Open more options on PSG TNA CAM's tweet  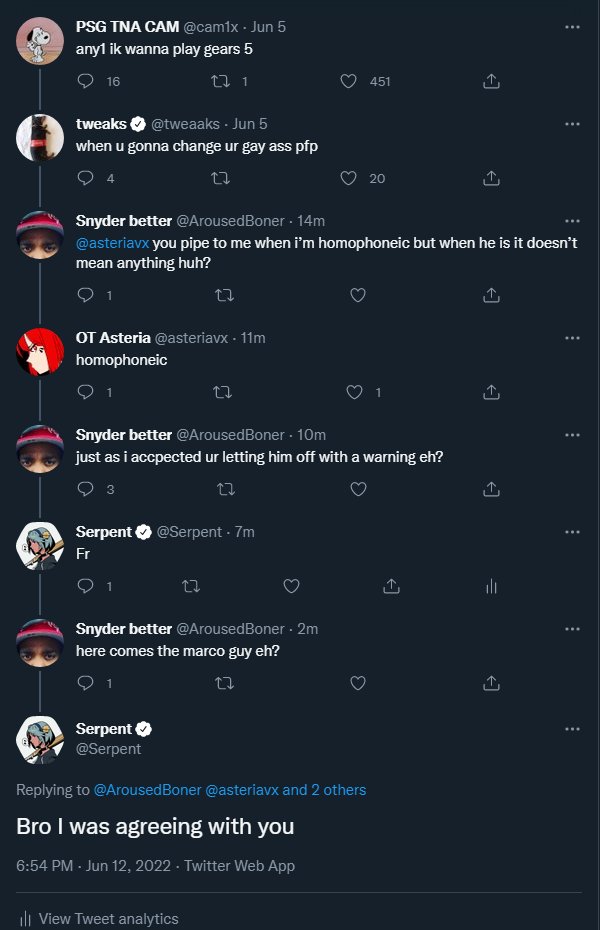coord(572,27)
